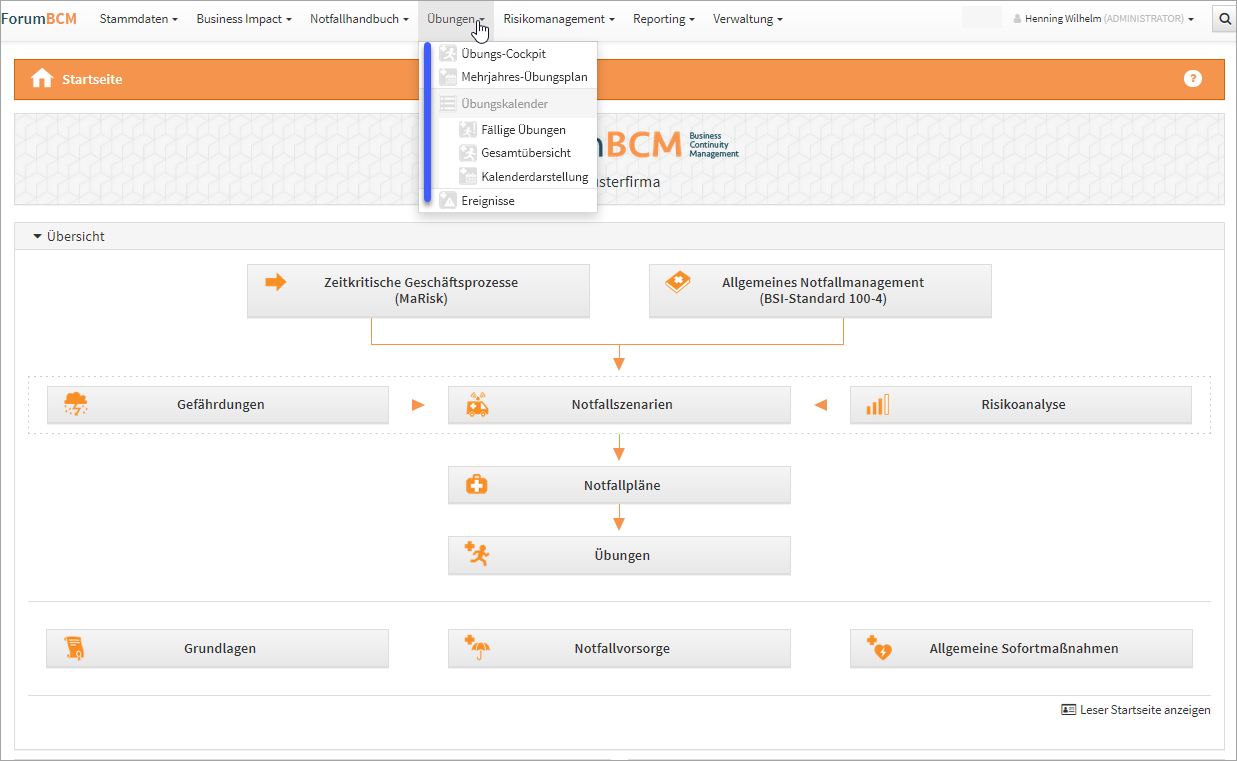Viewport: 1237px width, 761px height.
Task: Click the user icon beside Henning Wilhelm
Action: (1018, 19)
